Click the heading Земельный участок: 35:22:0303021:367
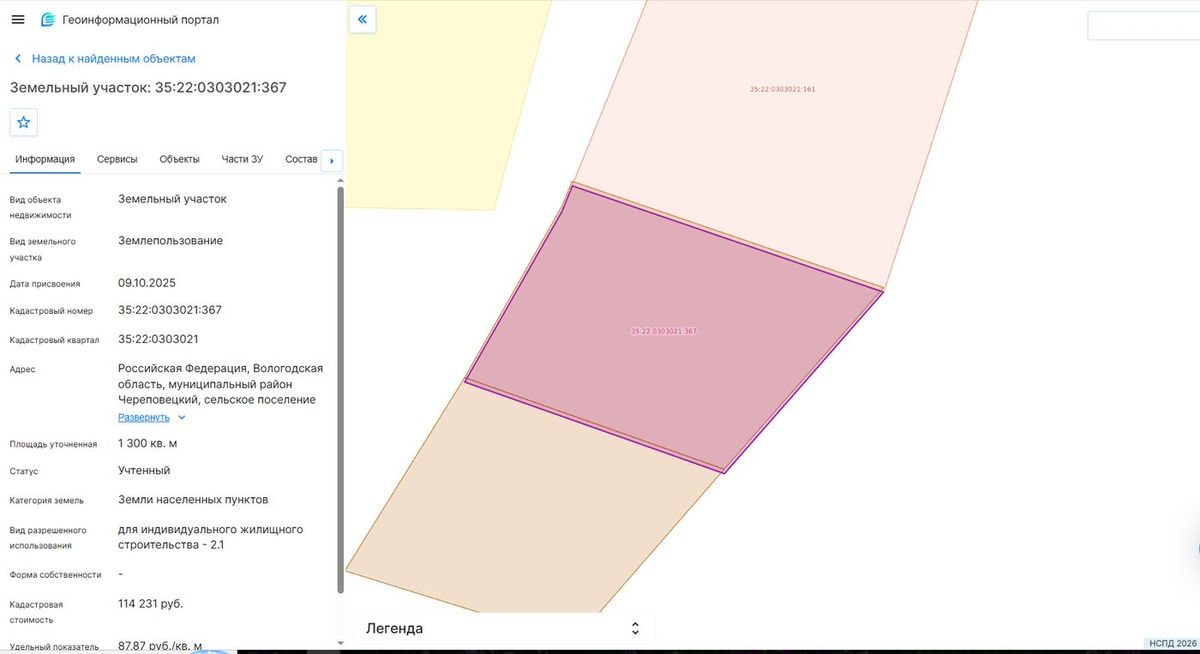The height and width of the screenshot is (654, 1200). (148, 88)
